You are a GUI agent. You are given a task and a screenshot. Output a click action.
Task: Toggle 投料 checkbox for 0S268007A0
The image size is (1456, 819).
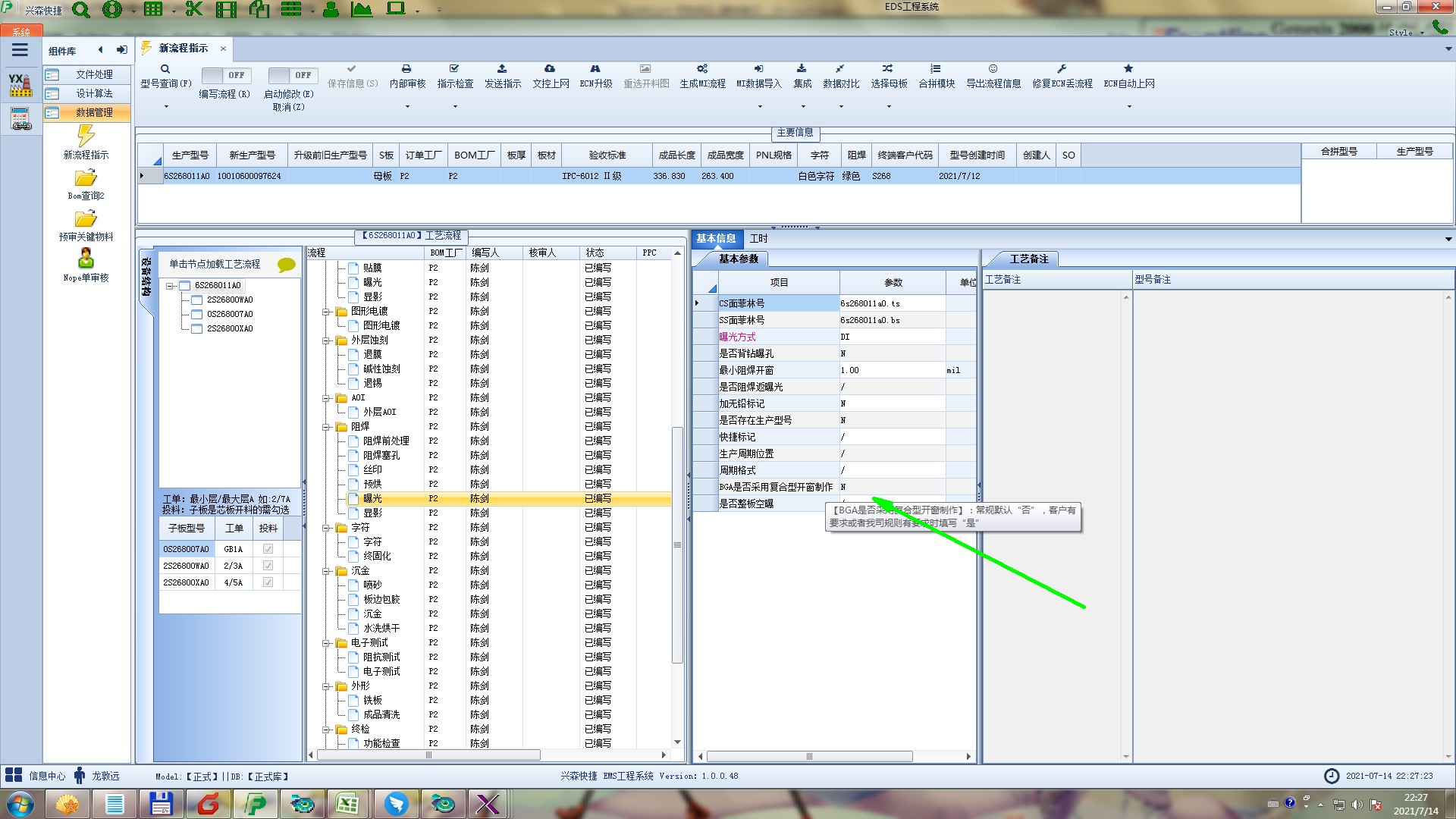tap(268, 549)
